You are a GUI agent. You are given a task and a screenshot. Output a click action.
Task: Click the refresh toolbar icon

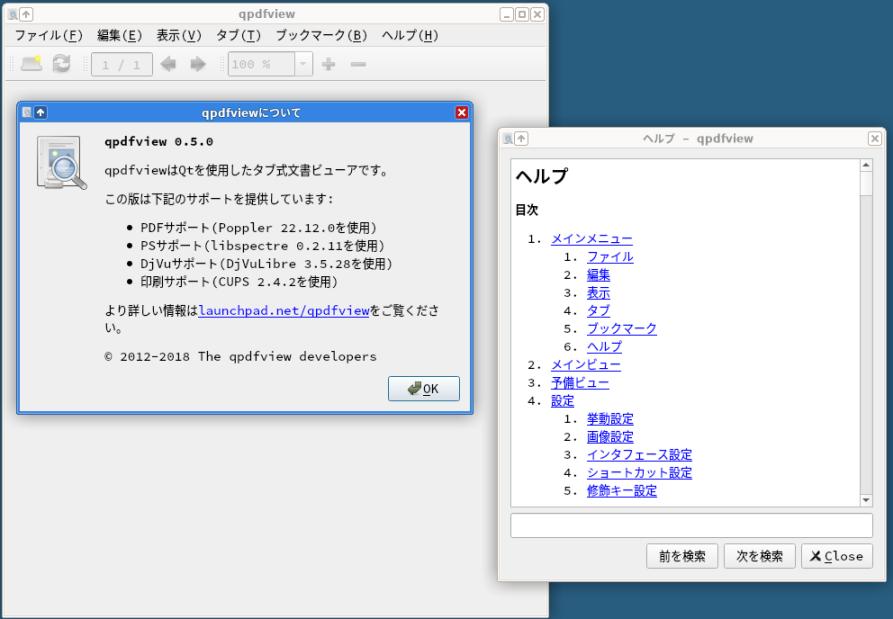[x=62, y=64]
